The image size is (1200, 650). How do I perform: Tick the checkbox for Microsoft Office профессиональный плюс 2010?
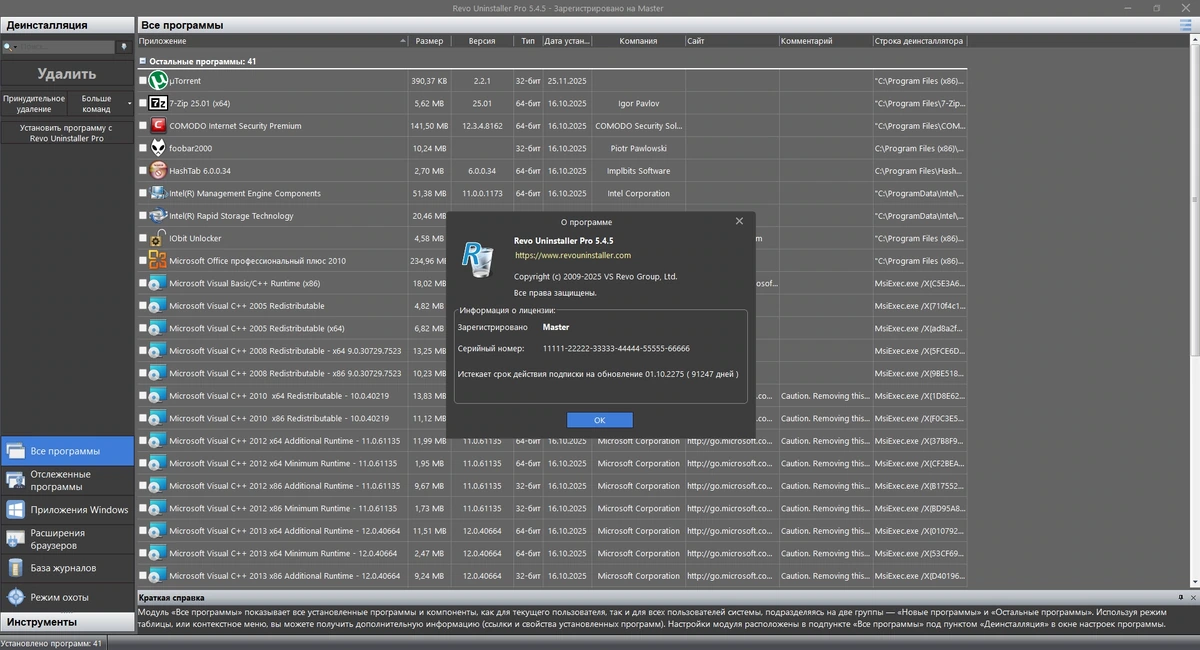143,261
